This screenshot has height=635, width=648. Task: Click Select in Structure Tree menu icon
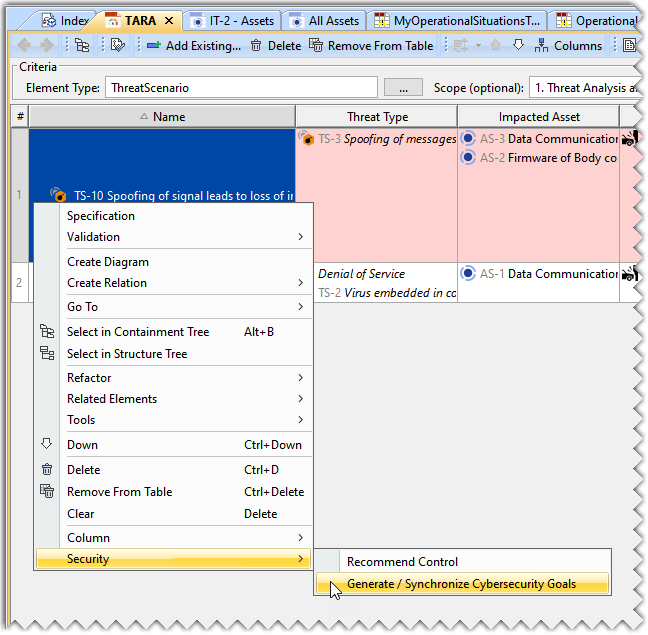pos(46,354)
